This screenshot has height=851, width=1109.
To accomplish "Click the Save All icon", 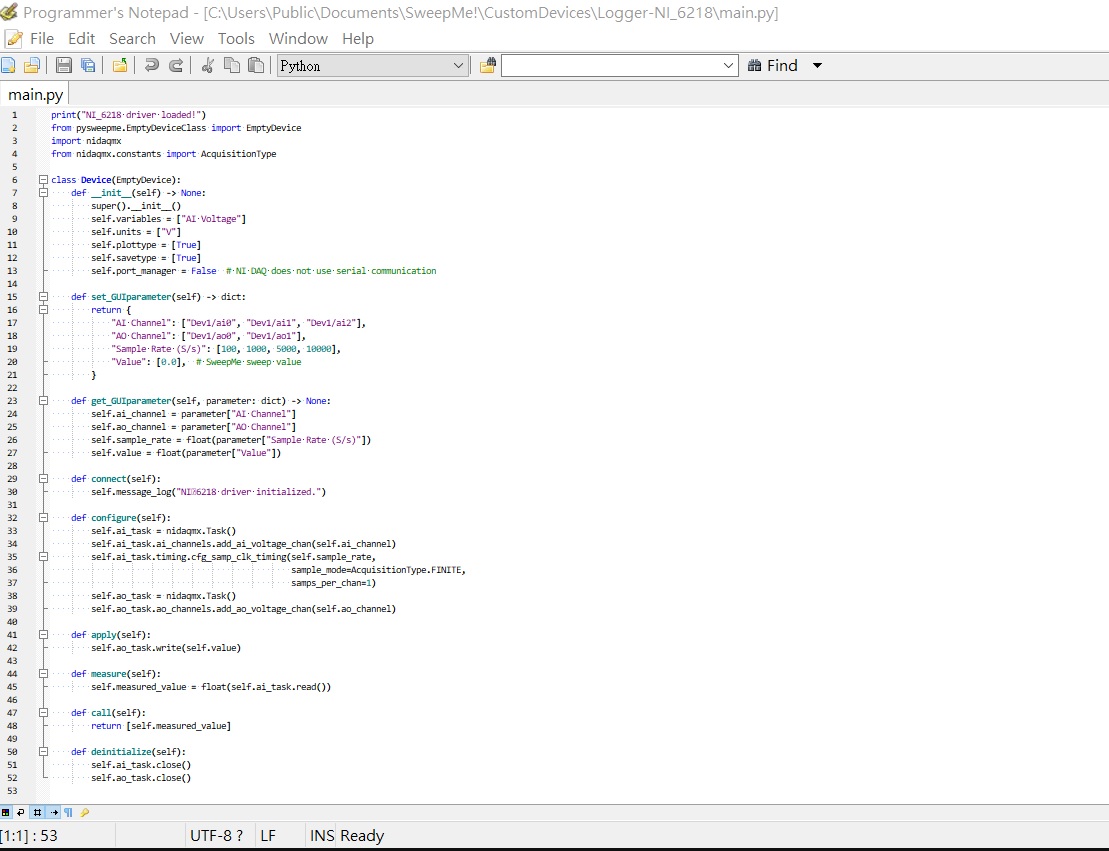I will tap(88, 66).
